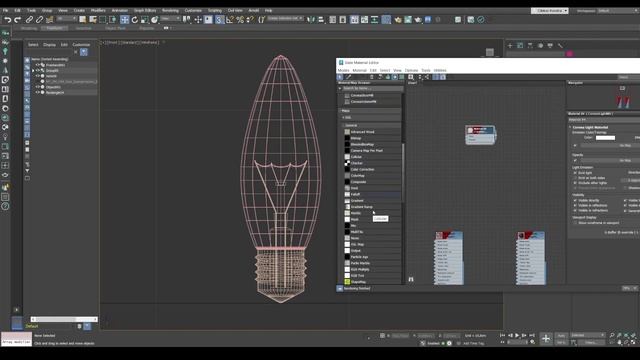Screen dimensions: 640x360
Task: Click the Slate selection arrow tool
Action: pyautogui.click(x=340, y=77)
